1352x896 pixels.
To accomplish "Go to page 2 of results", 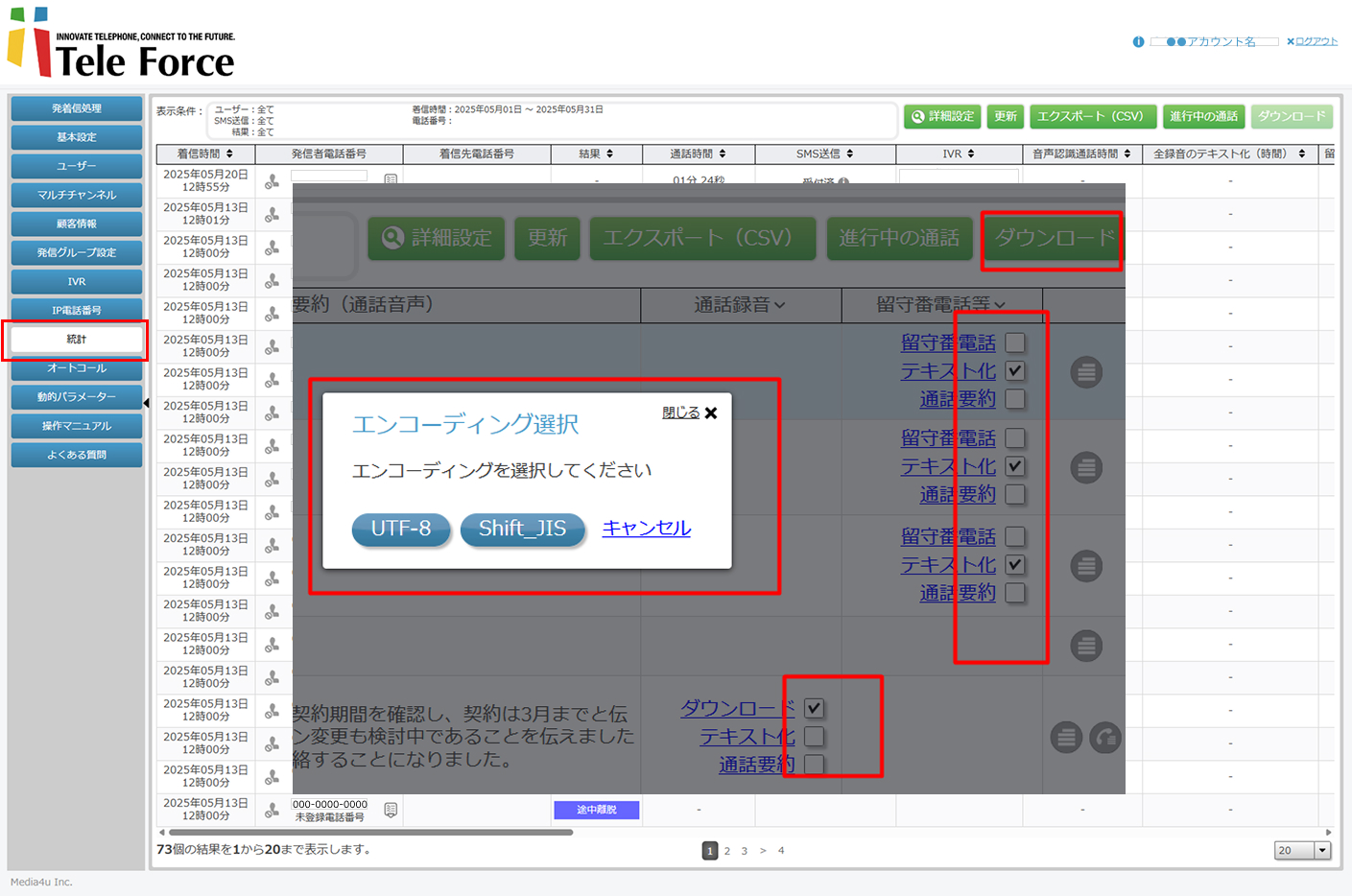I will [x=727, y=851].
